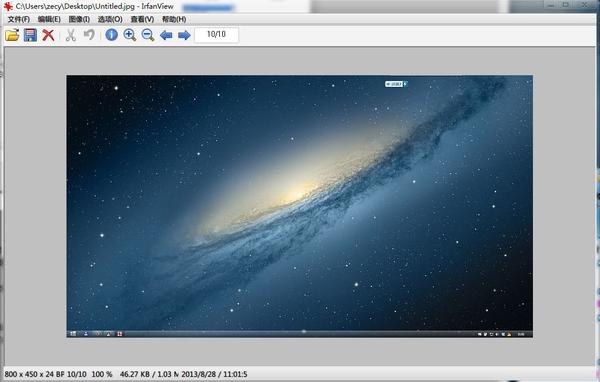This screenshot has height=382, width=600.
Task: Delete the file using the red X icon
Action: 48,35
